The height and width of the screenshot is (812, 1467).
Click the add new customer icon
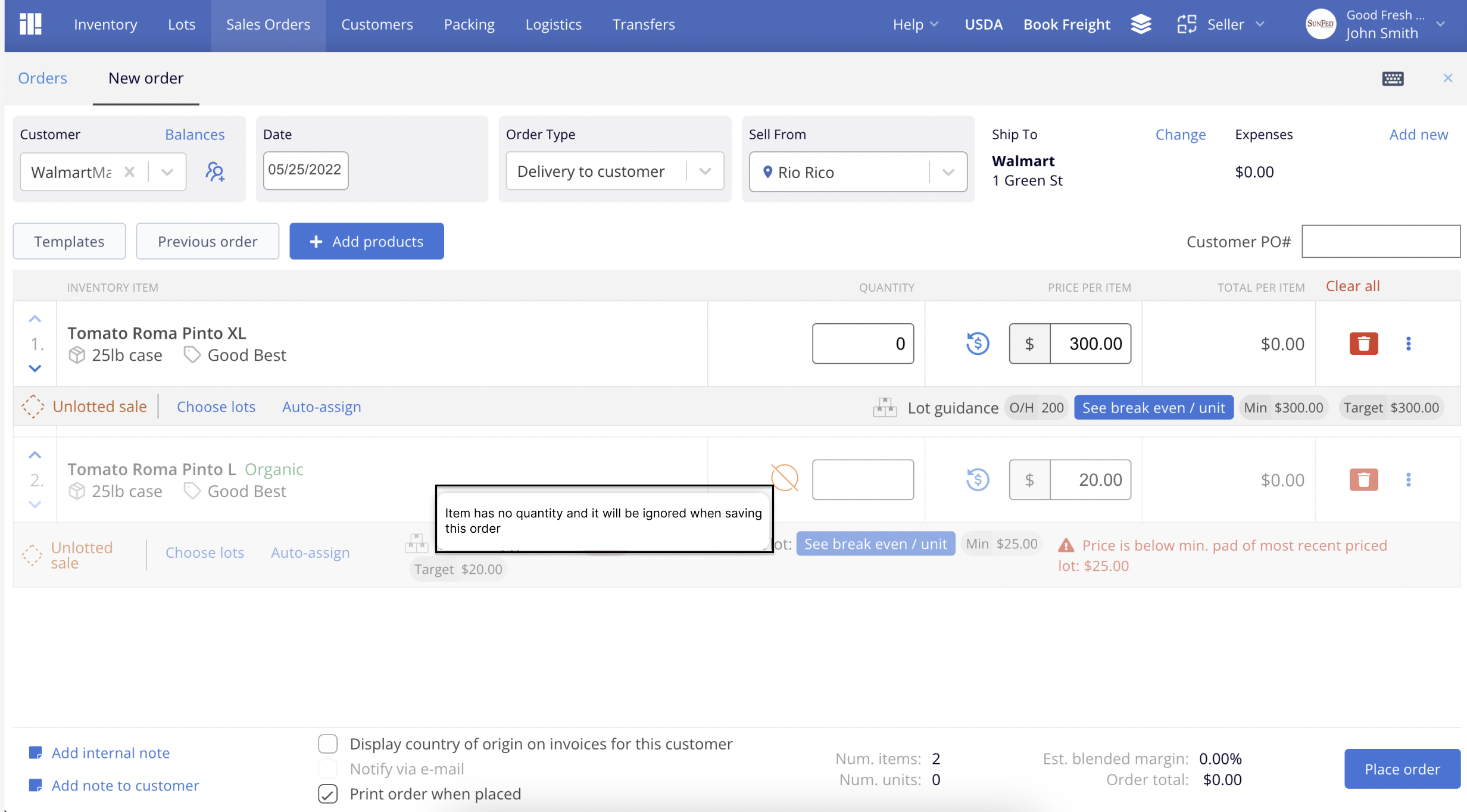point(215,172)
